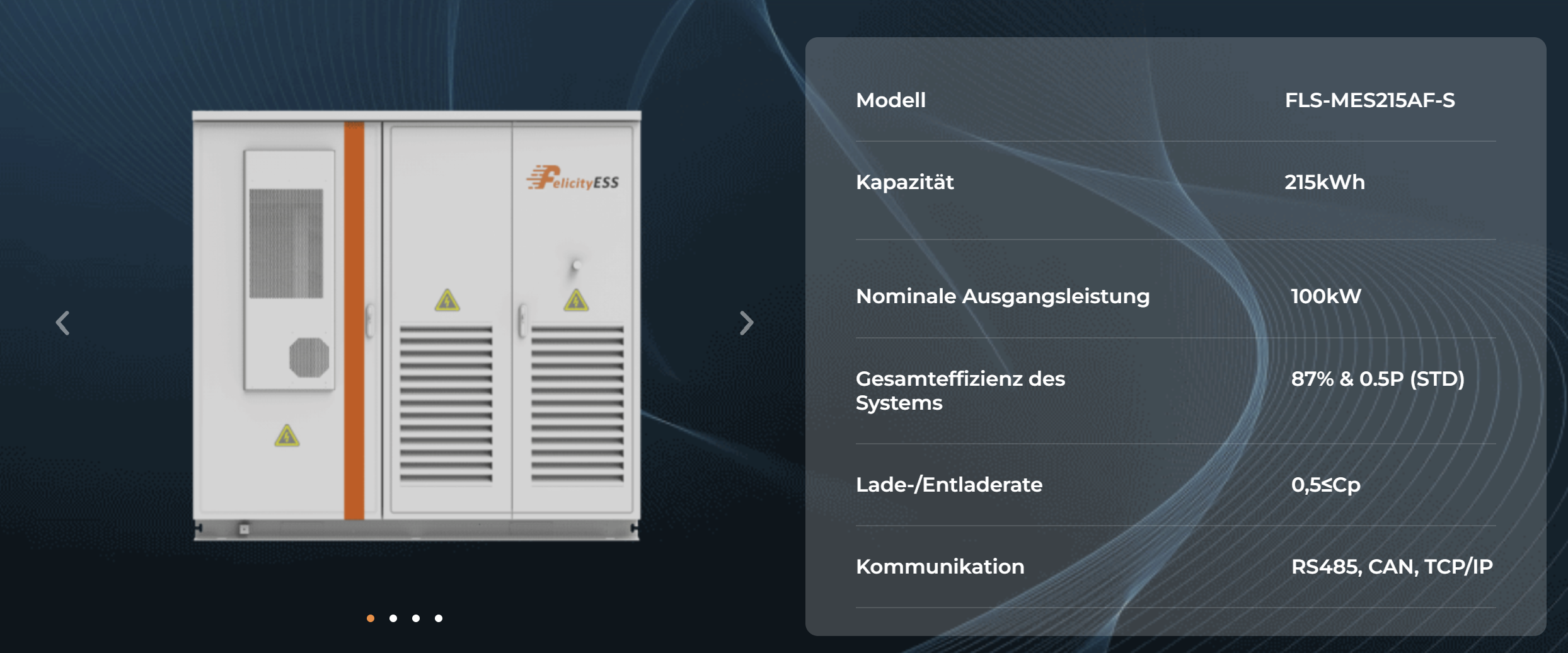The height and width of the screenshot is (653, 1568).
Task: Click the 'Kommunikation' label
Action: [940, 567]
